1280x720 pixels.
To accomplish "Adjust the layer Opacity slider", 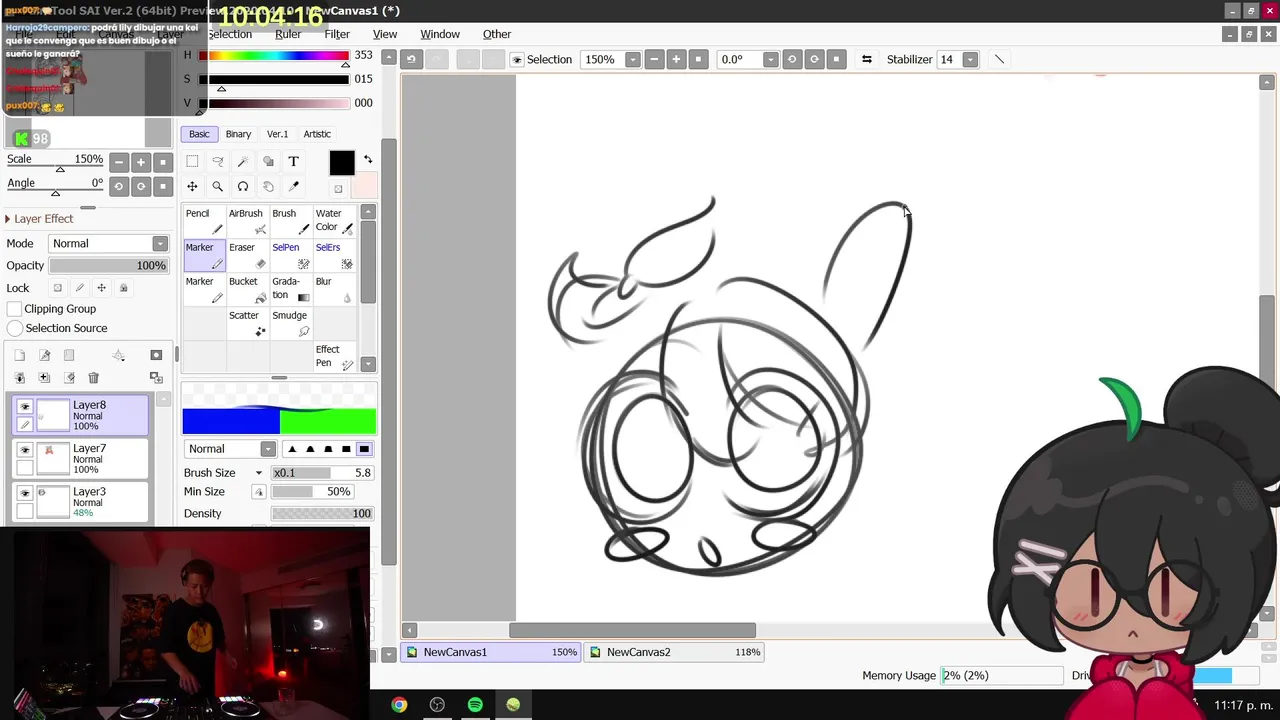I will 108,266.
